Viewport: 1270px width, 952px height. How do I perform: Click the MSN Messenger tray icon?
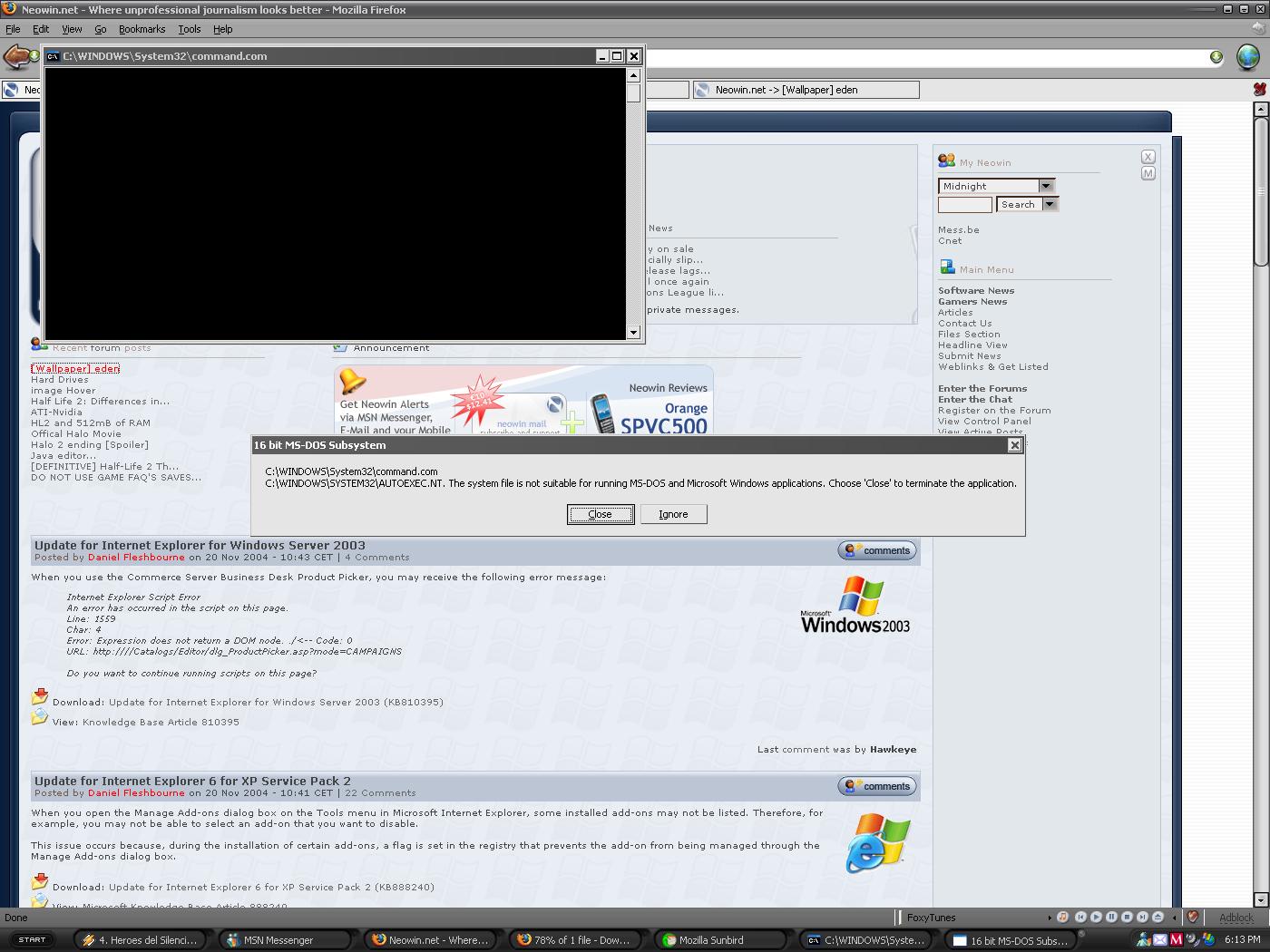pyautogui.click(x=1144, y=939)
